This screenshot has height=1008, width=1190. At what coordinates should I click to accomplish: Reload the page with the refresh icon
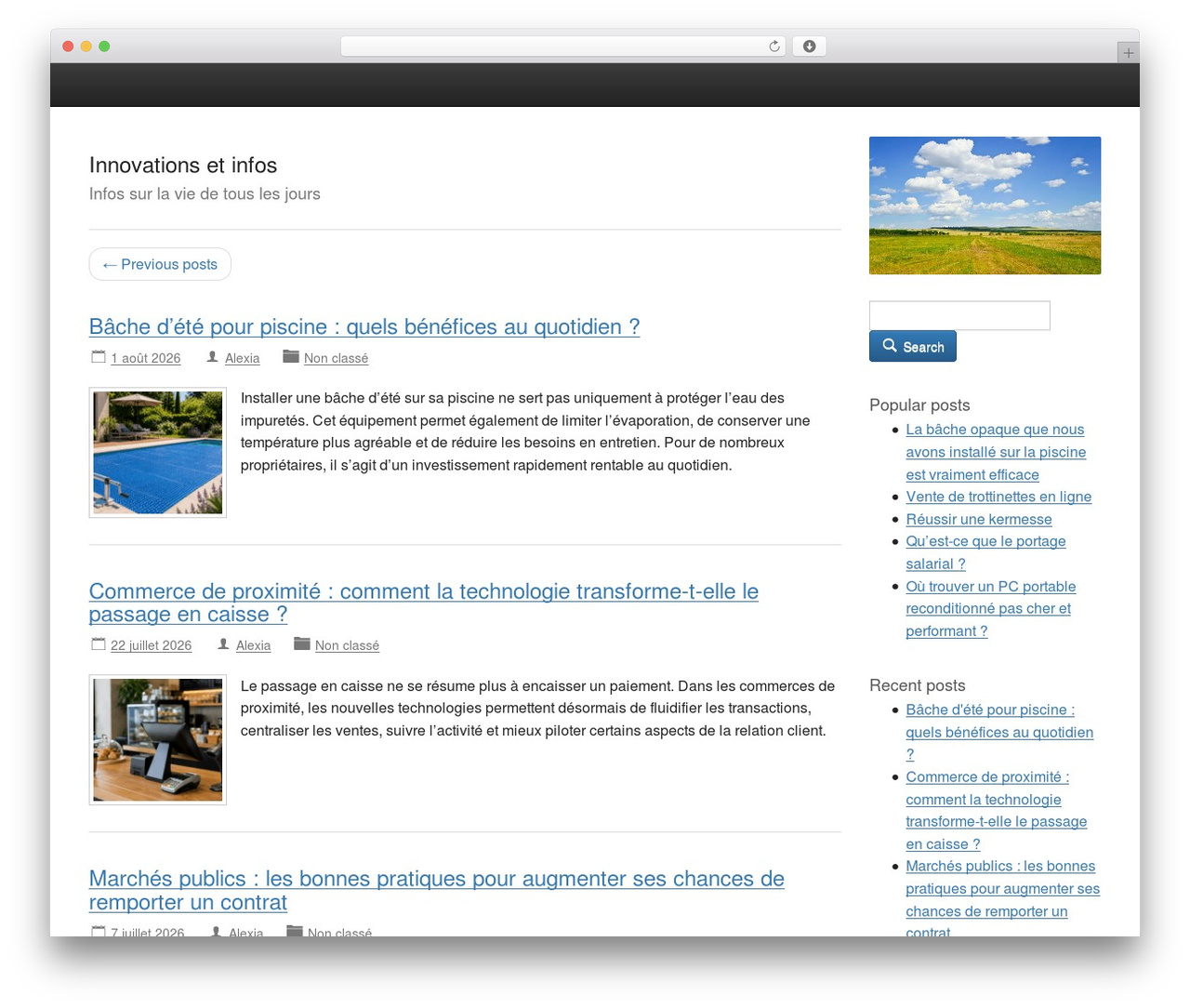coord(774,46)
